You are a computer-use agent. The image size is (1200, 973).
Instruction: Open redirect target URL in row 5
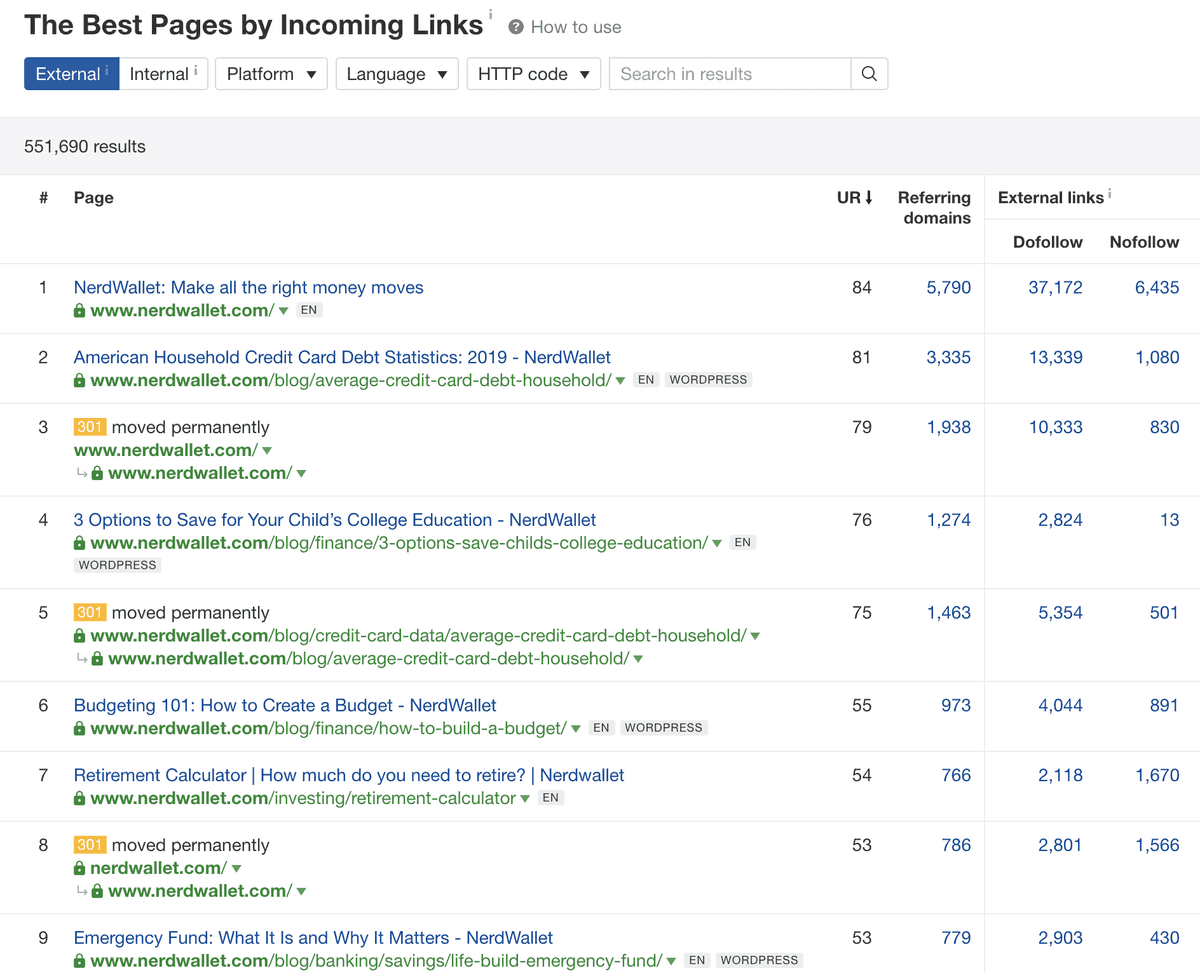point(369,659)
